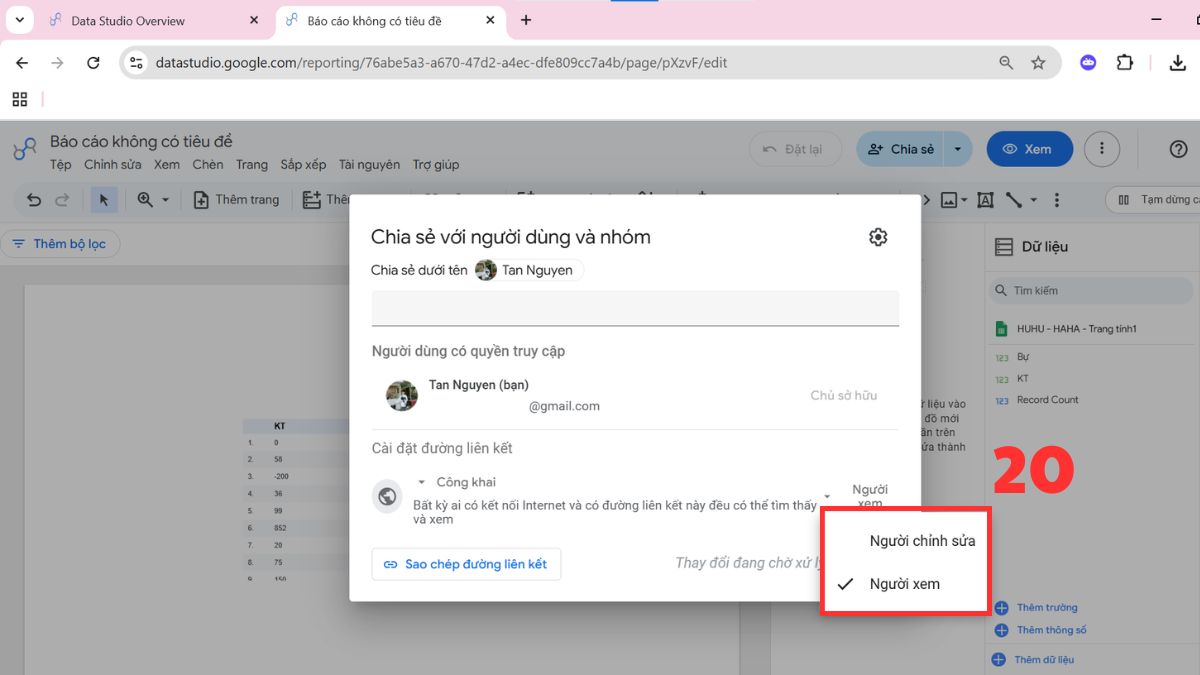Screen dimensions: 1200x675
Task: Choose the checked Người xem role option
Action: pyautogui.click(x=905, y=584)
